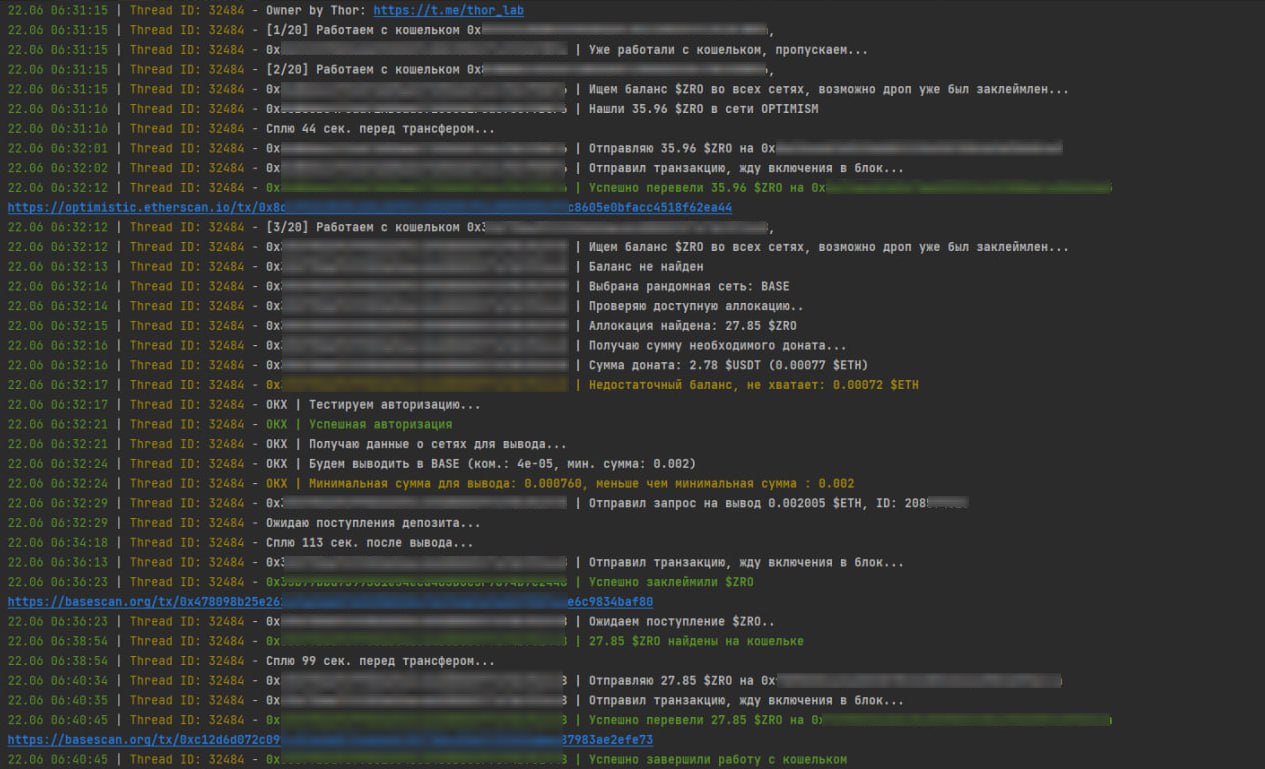Image resolution: width=1265 pixels, height=769 pixels.
Task: Open the optimistic.etherscan.io transaction link
Action: coord(370,208)
